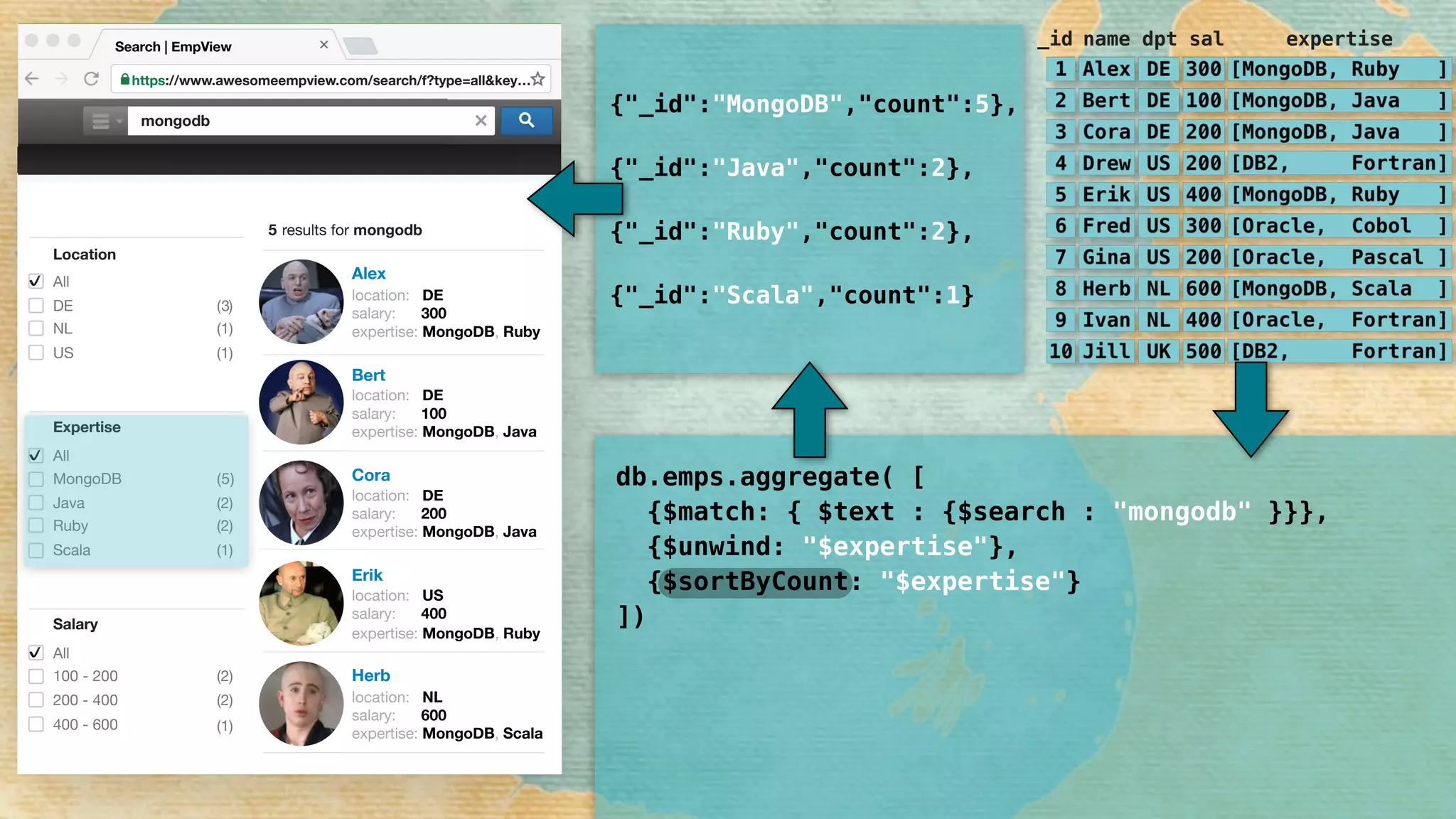Enable the MongoDB expertise filter
1456x819 pixels.
(x=36, y=479)
